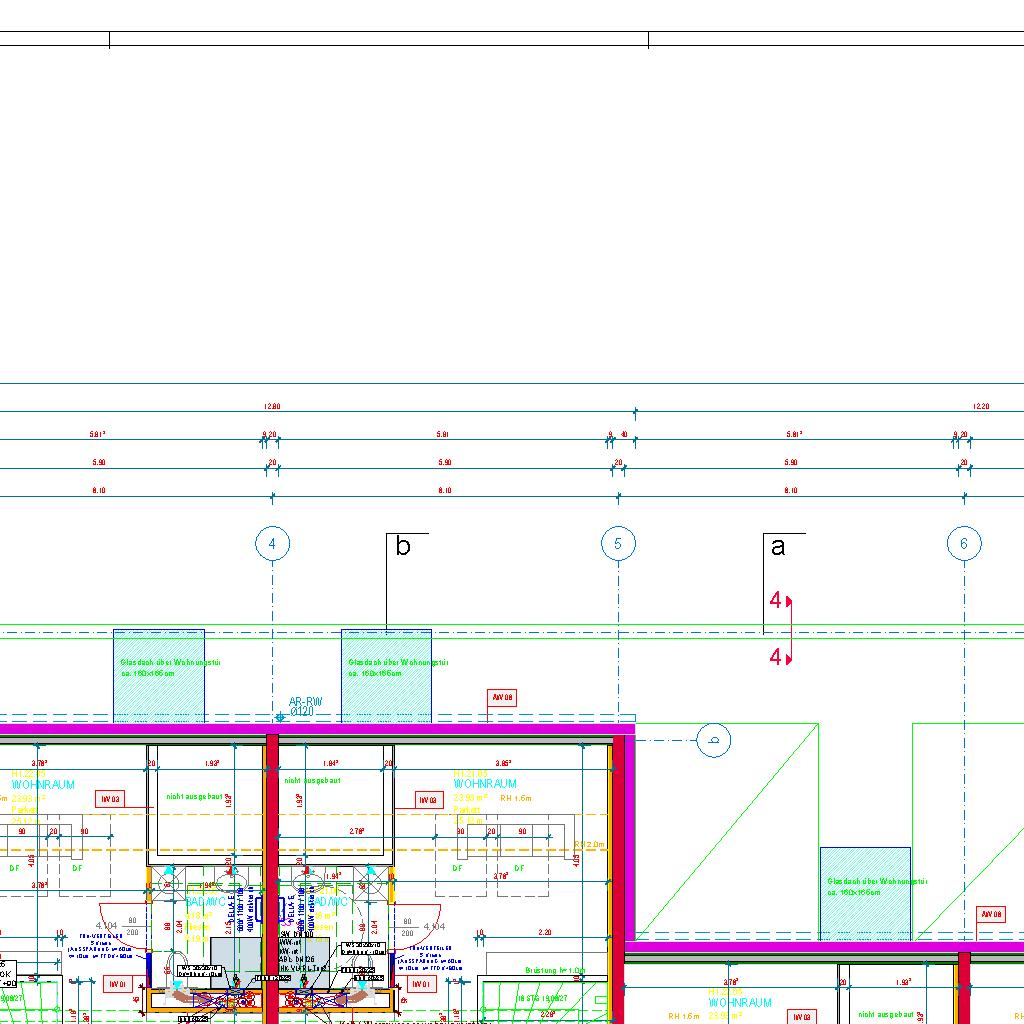
Task: Click grid axis bubble number 4
Action: point(272,544)
